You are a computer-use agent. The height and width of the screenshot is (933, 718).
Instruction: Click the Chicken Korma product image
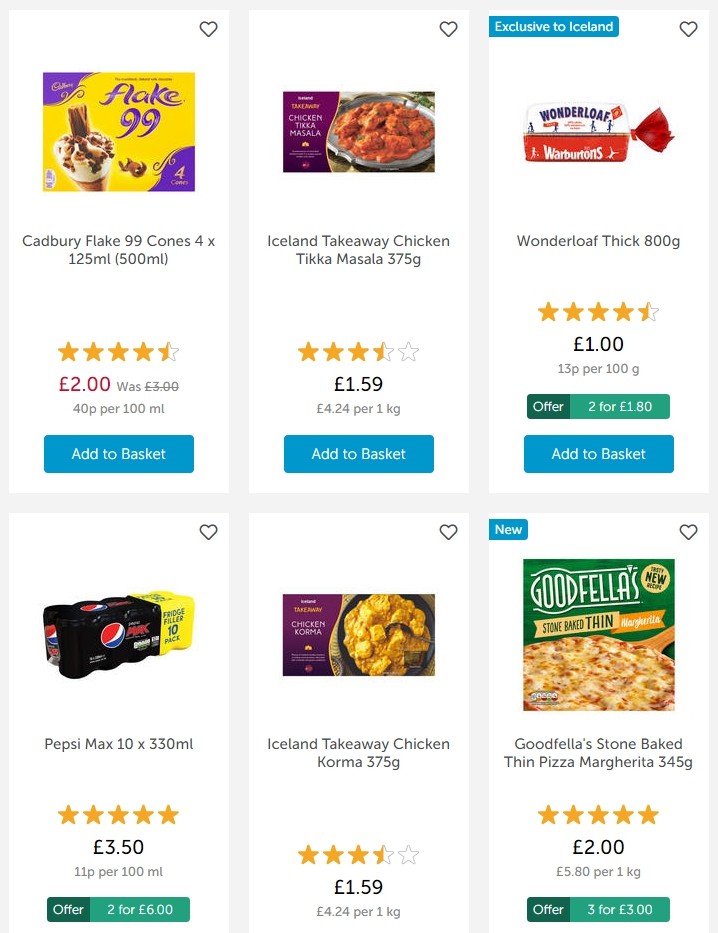point(358,634)
